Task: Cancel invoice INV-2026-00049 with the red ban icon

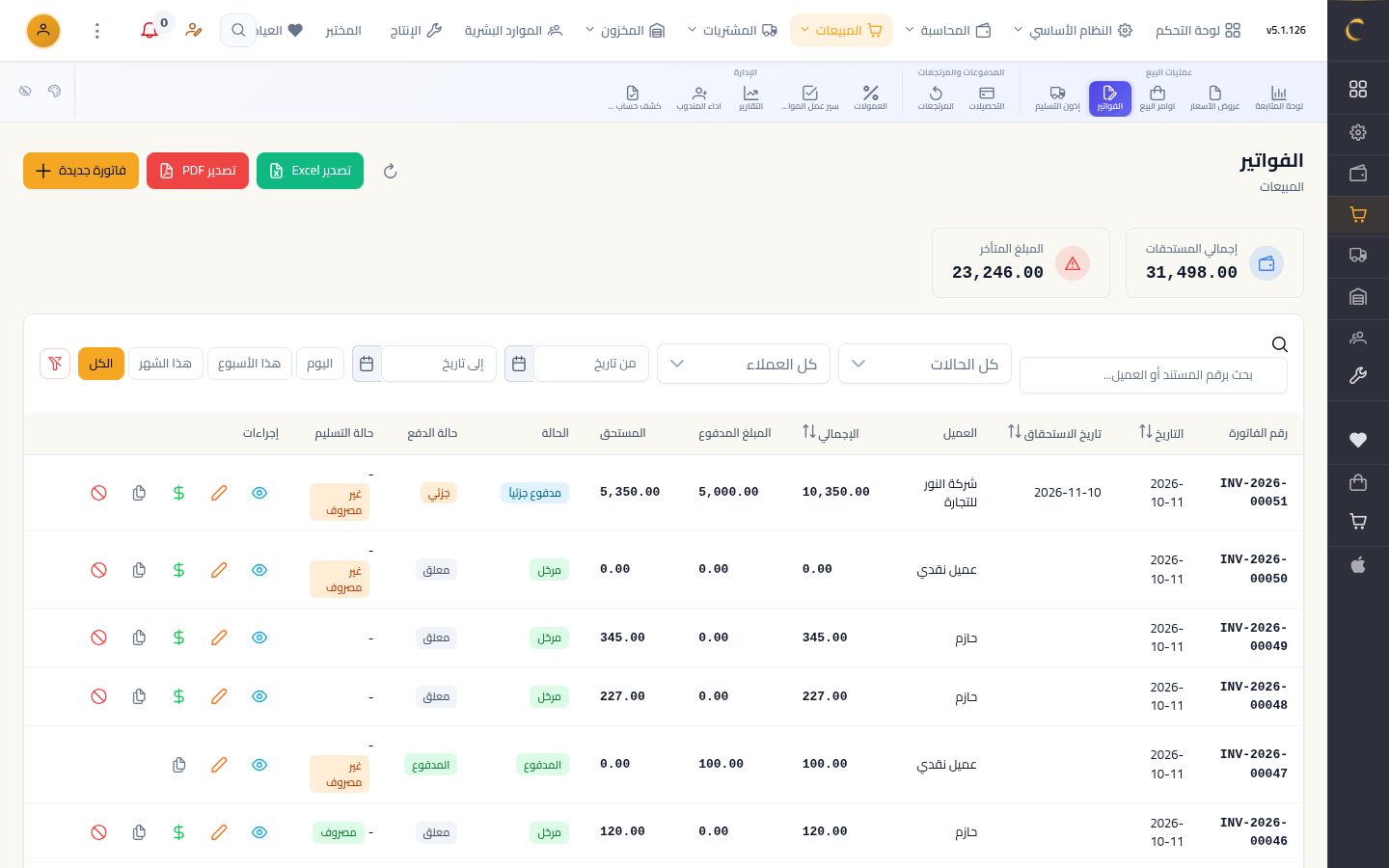Action: [x=98, y=637]
